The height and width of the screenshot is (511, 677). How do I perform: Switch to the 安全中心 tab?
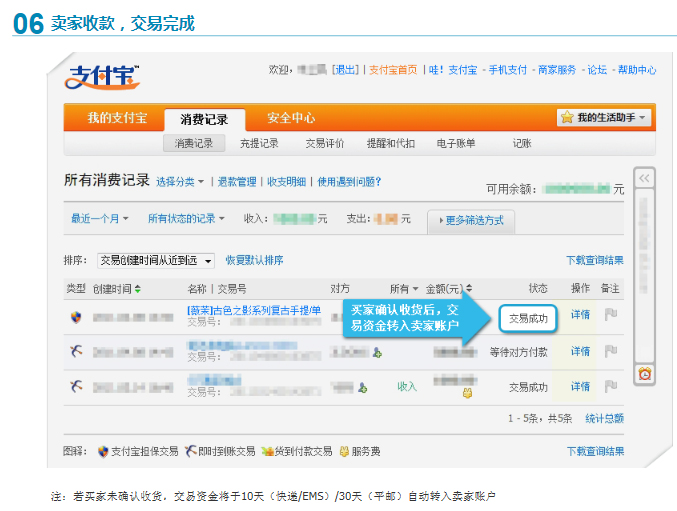pos(291,118)
